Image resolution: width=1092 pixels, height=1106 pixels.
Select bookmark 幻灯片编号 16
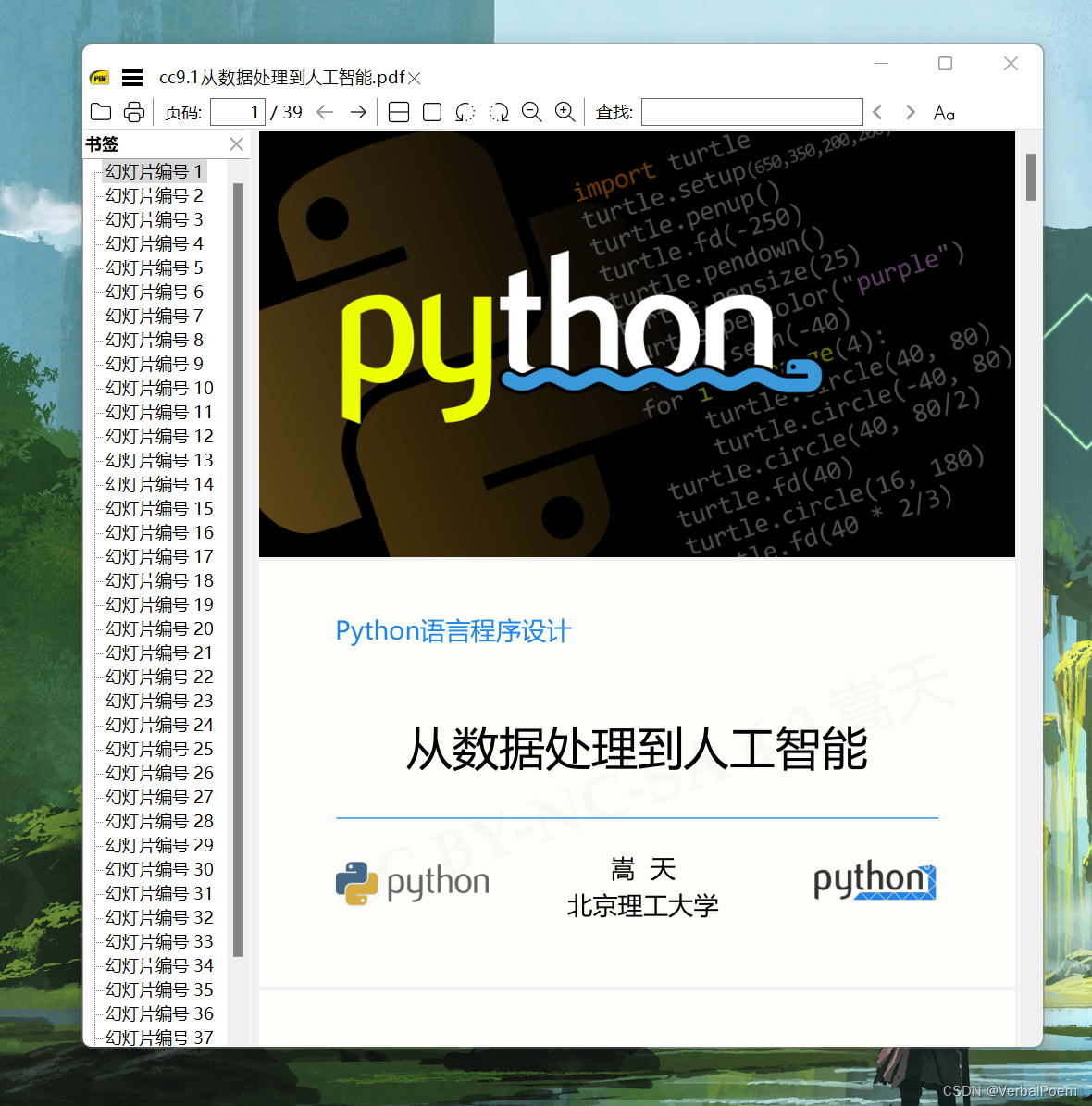pos(159,532)
